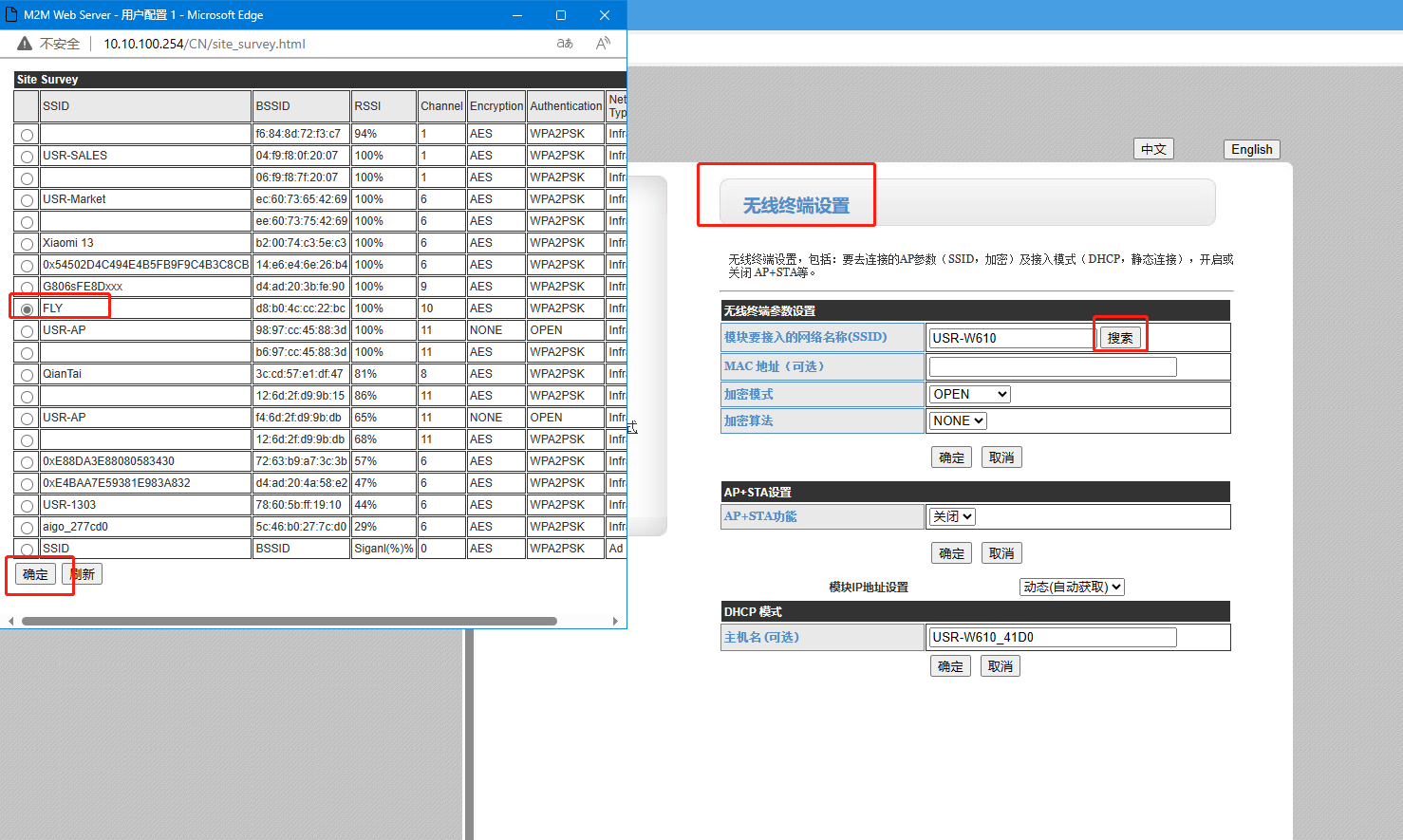The height and width of the screenshot is (840, 1403).
Task: Confirm site survey selection with 确定 button
Action: [x=35, y=574]
